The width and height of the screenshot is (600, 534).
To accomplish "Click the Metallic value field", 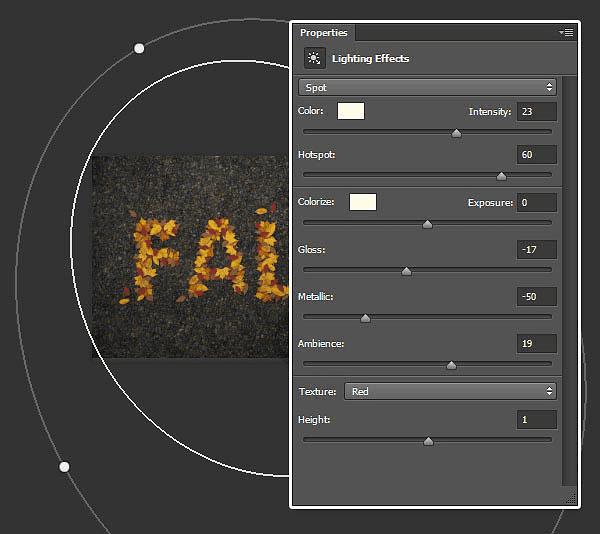I will click(x=536, y=296).
